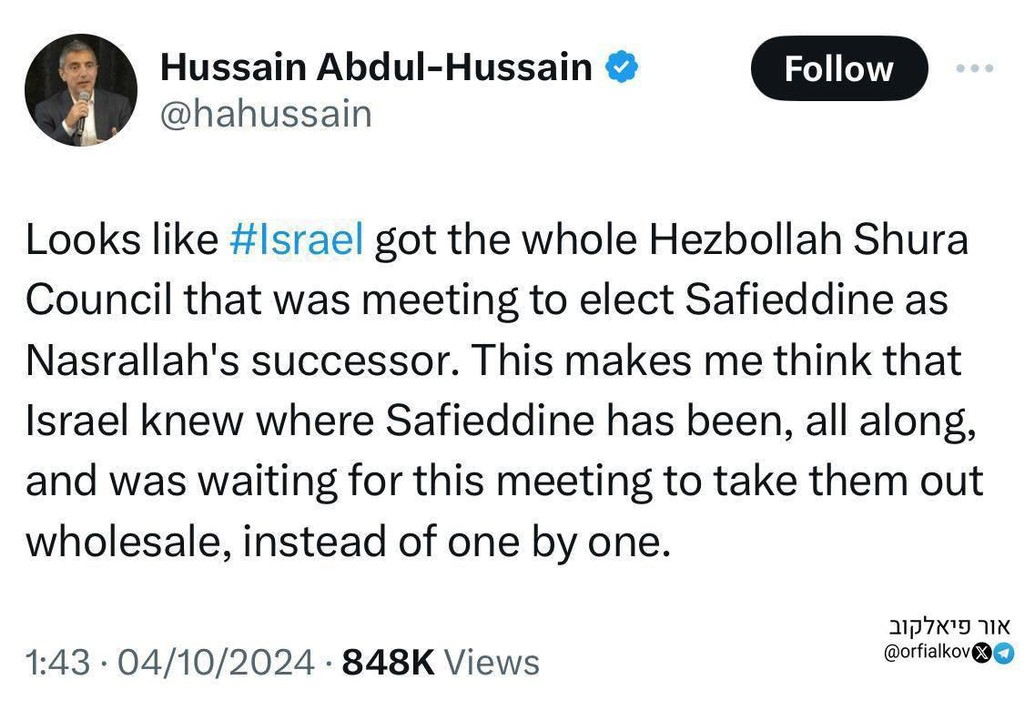Open the three-dot more options menu
Viewport: 1024px width, 718px height.
tap(974, 68)
